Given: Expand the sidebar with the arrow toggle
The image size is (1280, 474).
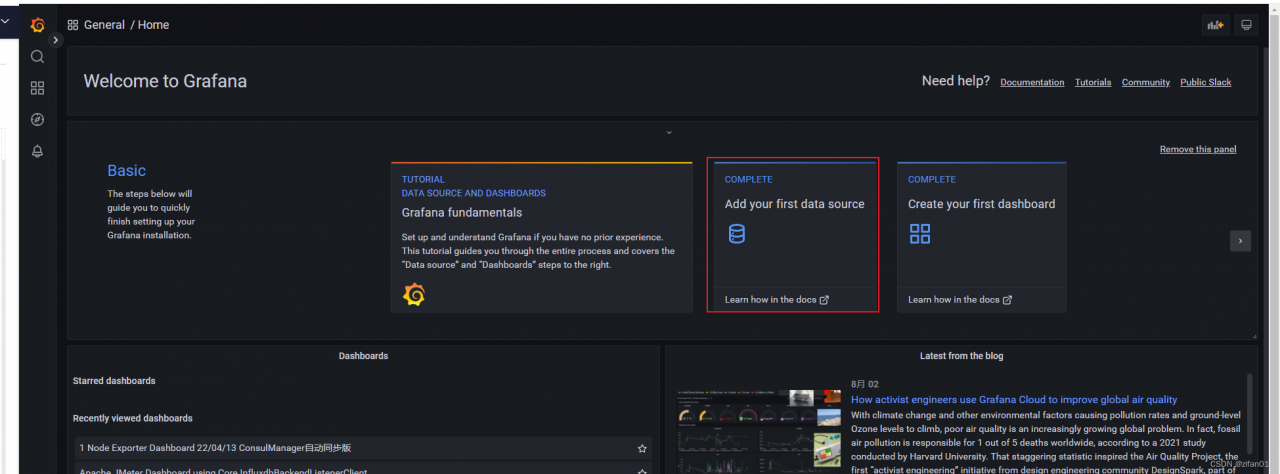Looking at the screenshot, I should click(56, 40).
